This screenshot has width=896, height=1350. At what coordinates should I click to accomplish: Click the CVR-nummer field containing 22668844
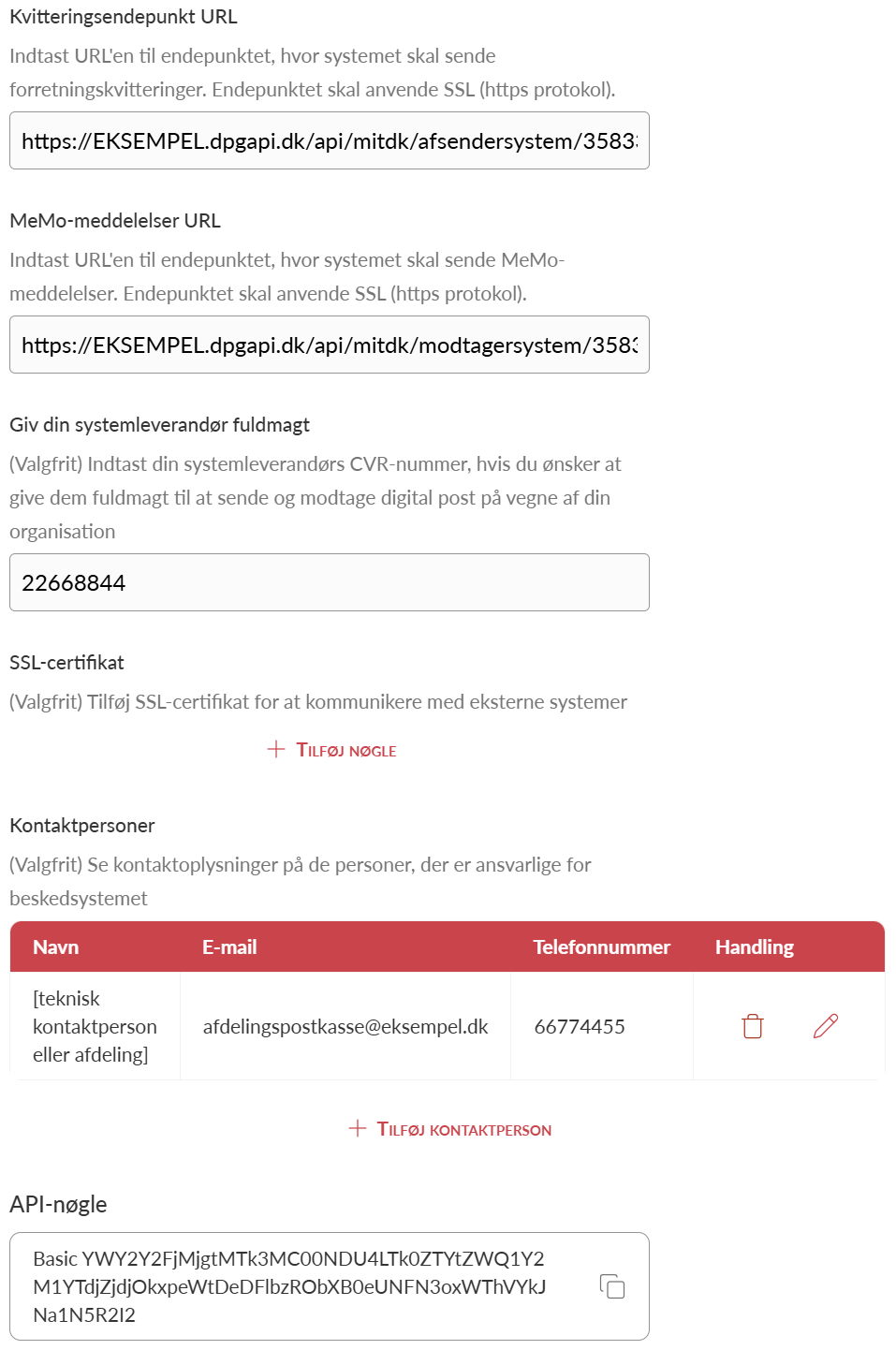pyautogui.click(x=329, y=583)
